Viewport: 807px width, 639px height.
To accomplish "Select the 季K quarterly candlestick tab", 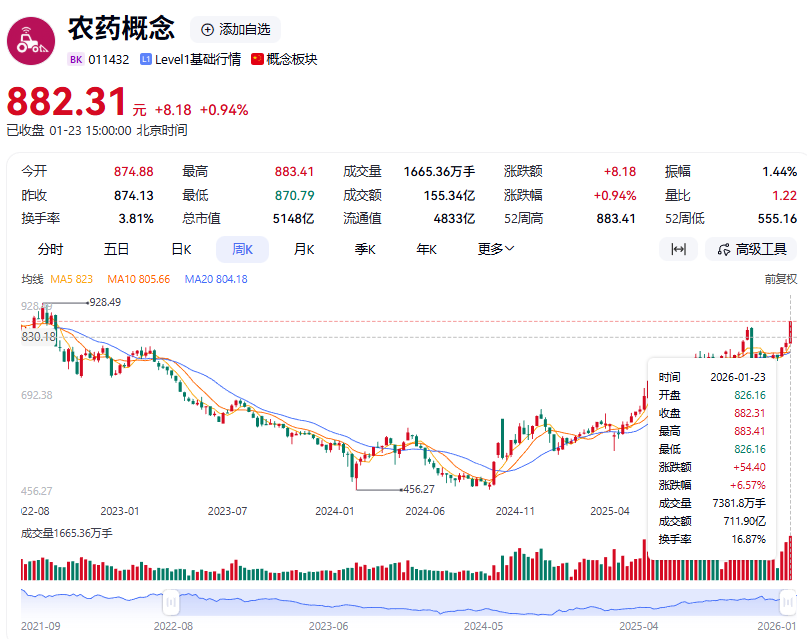I will 365,249.
